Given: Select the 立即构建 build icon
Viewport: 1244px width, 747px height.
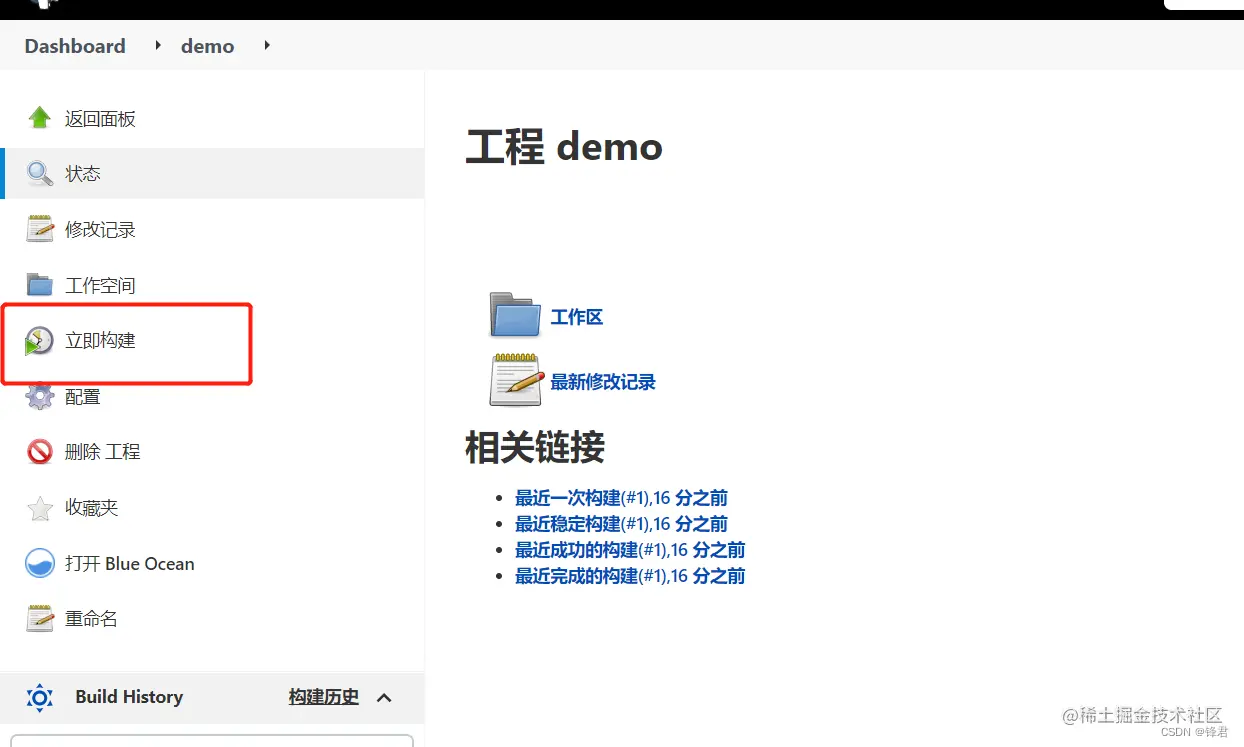Looking at the screenshot, I should [x=38, y=340].
